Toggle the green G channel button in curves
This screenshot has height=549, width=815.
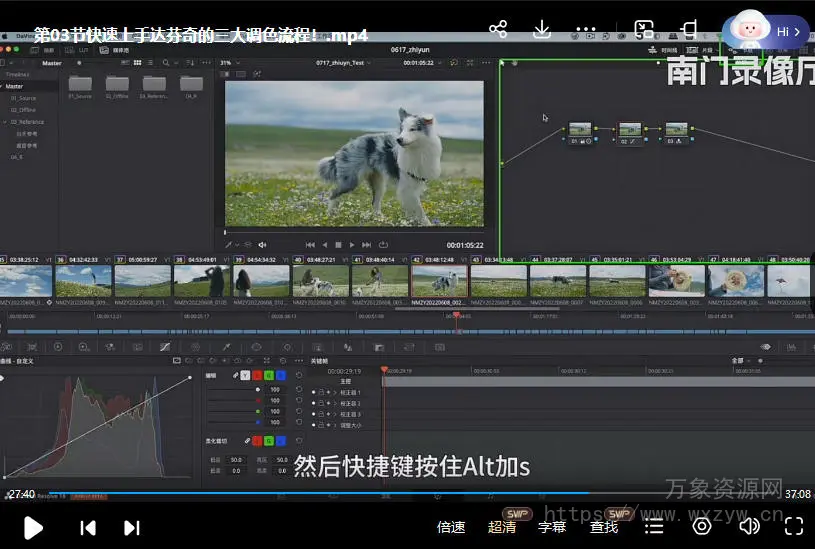[269, 375]
